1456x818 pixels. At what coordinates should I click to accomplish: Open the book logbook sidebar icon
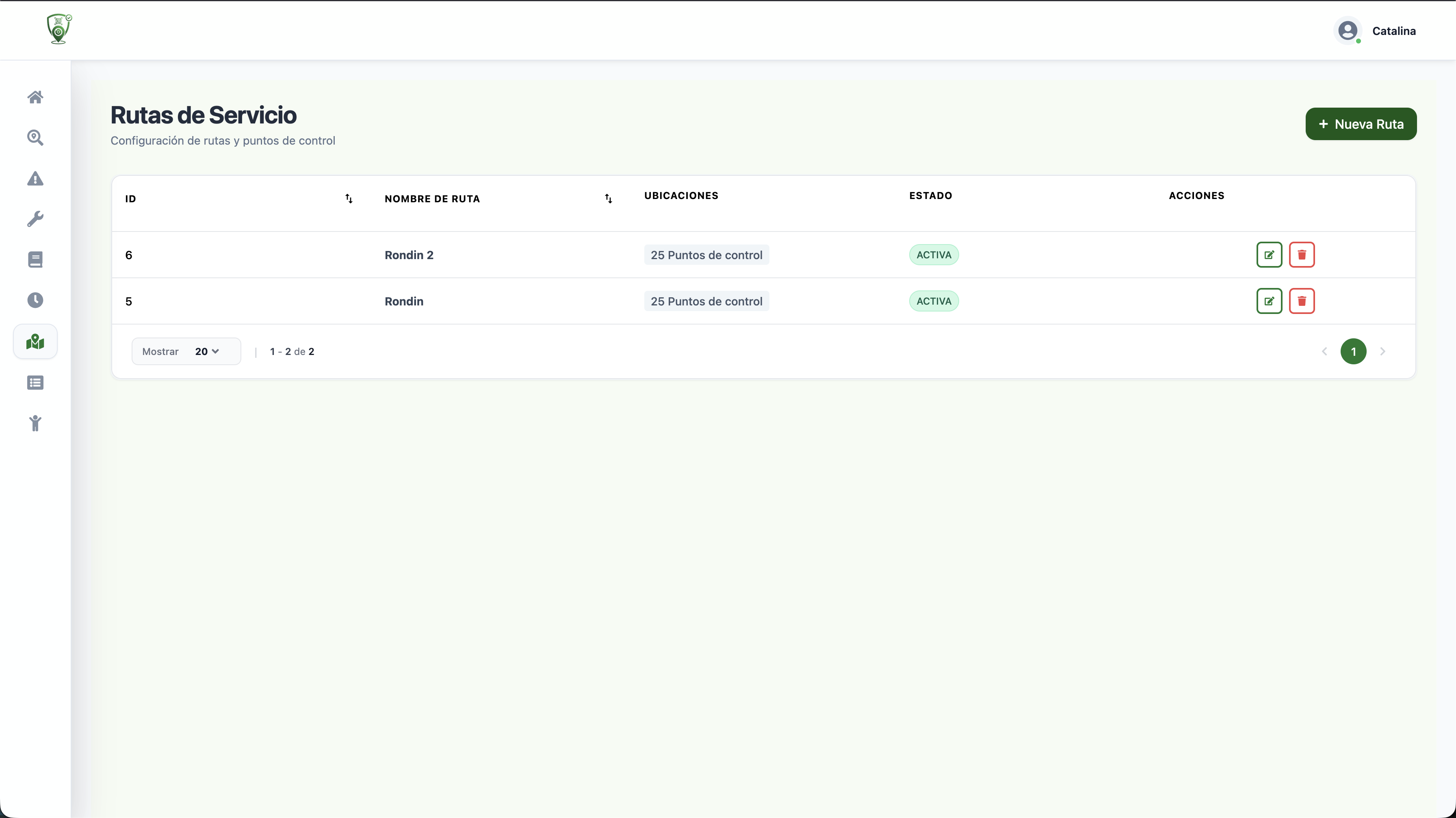pyautogui.click(x=35, y=260)
